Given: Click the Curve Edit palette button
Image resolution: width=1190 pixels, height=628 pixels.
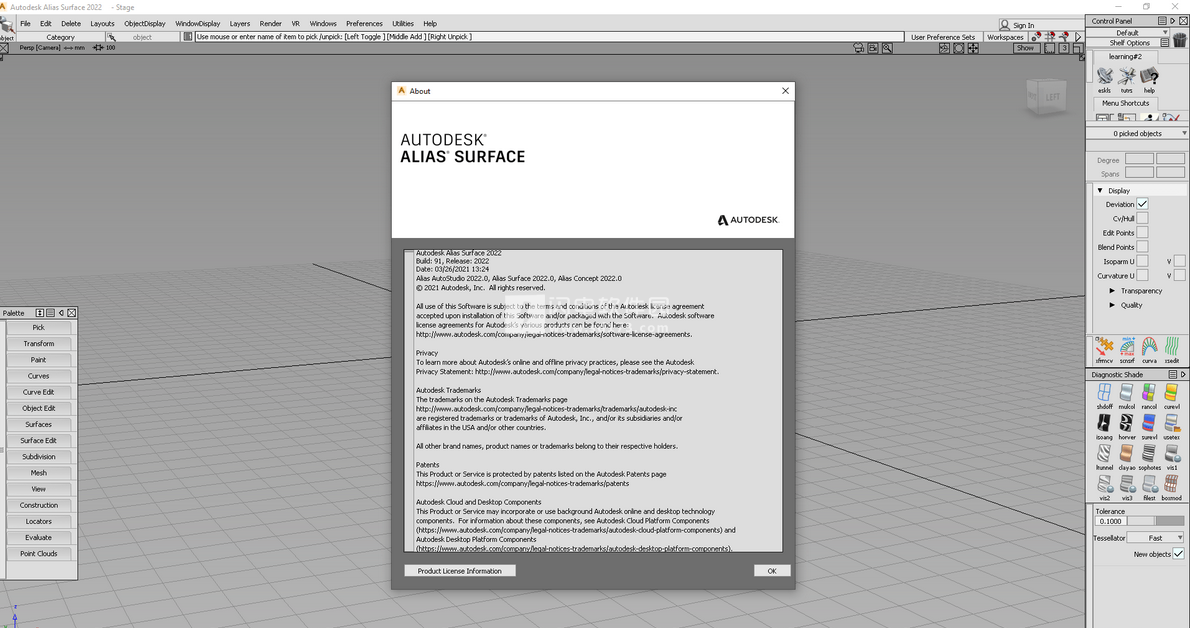Looking at the screenshot, I should click(x=39, y=392).
